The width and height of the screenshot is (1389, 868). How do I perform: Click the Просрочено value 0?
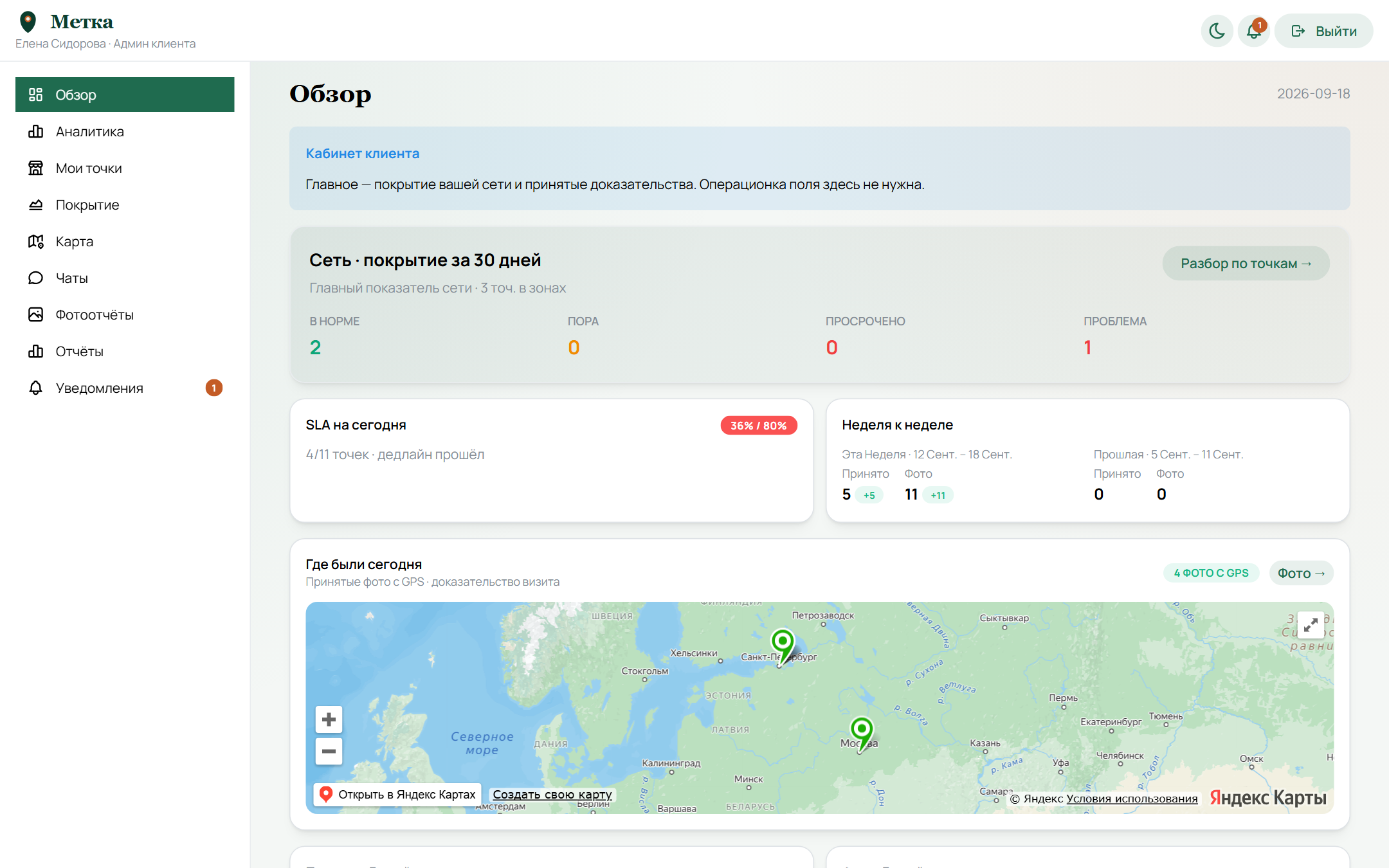click(x=831, y=347)
